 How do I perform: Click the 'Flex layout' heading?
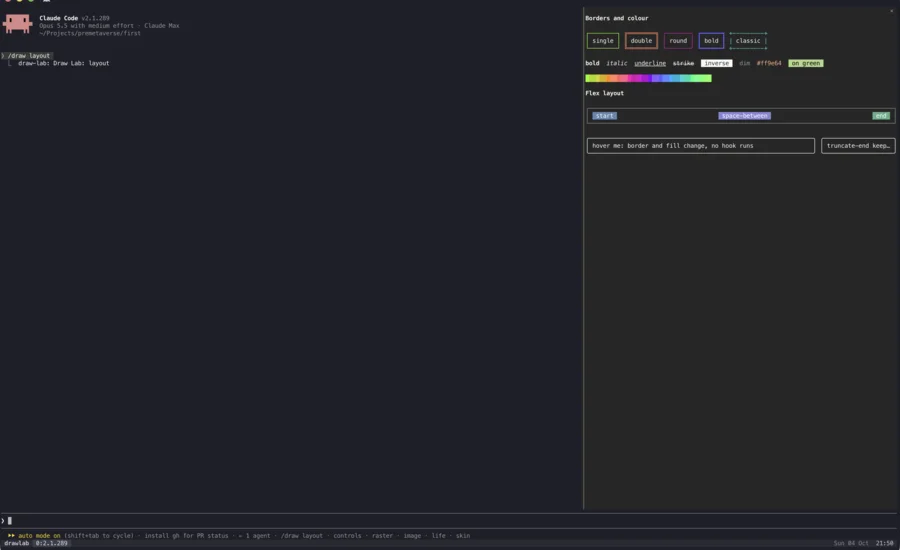point(604,93)
